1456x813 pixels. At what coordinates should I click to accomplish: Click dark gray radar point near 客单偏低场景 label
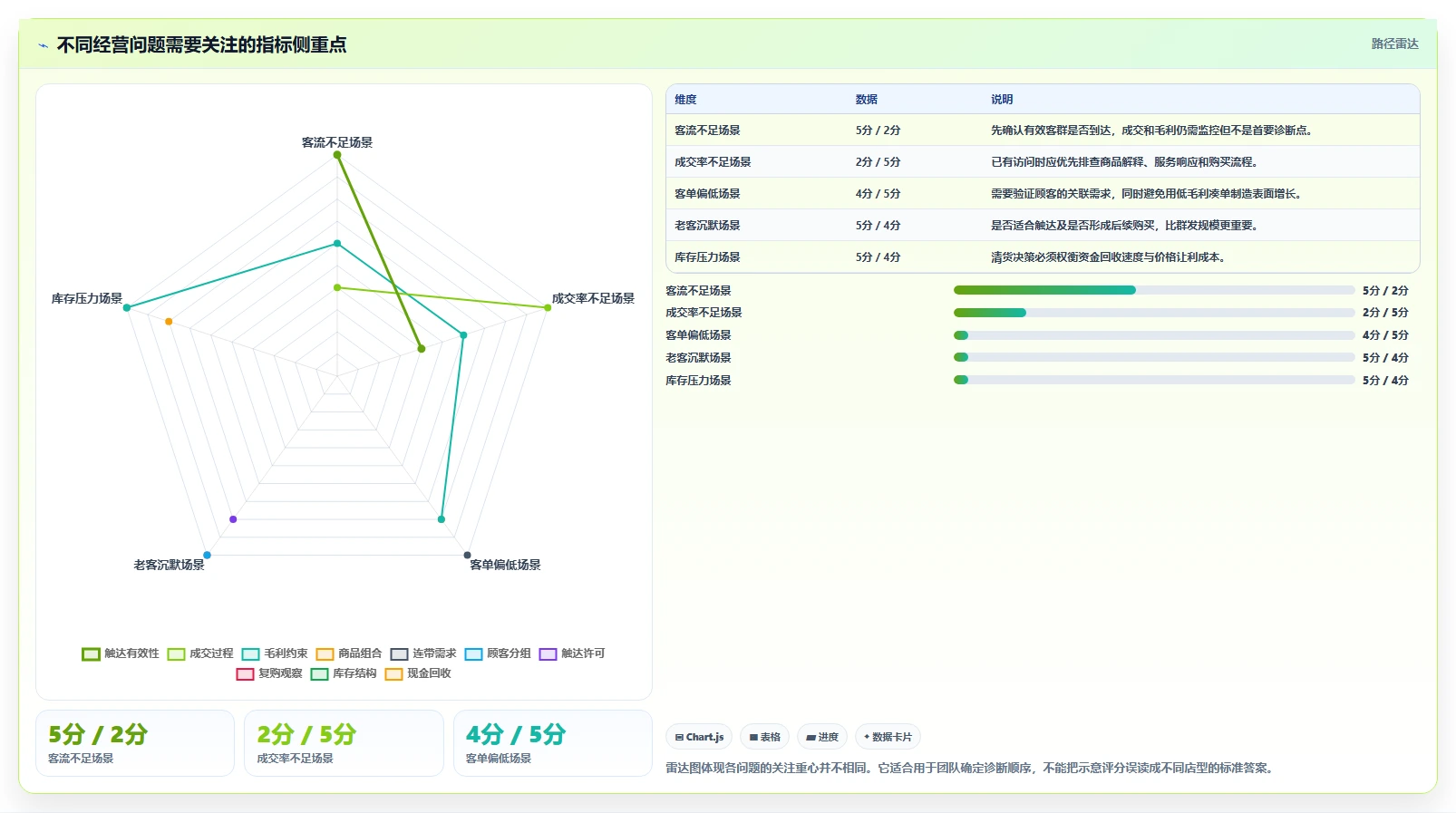pos(468,556)
